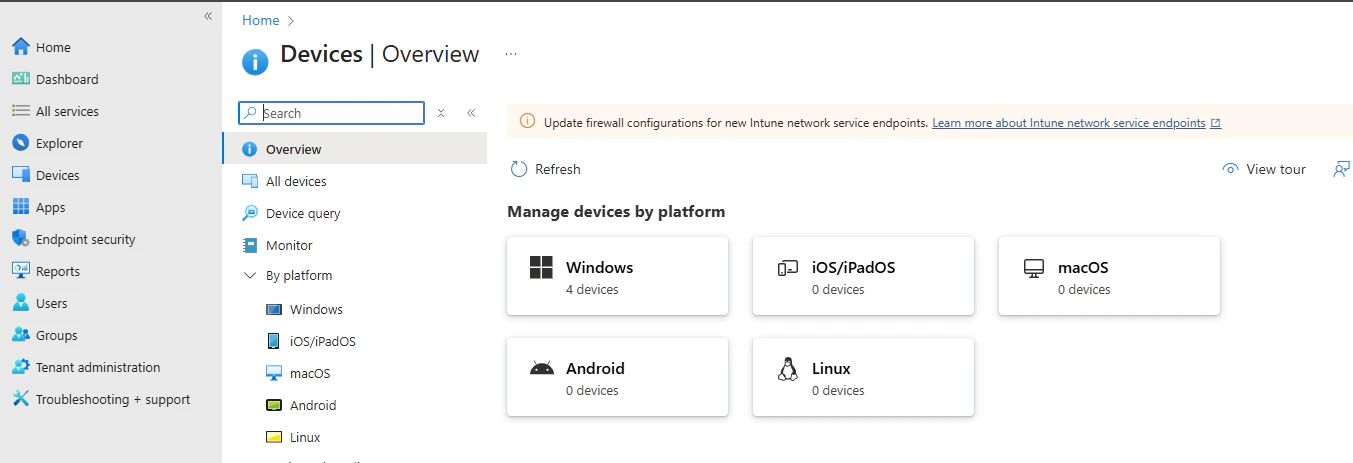The image size is (1353, 463).
Task: Click the Apps grid icon
Action: [20, 207]
